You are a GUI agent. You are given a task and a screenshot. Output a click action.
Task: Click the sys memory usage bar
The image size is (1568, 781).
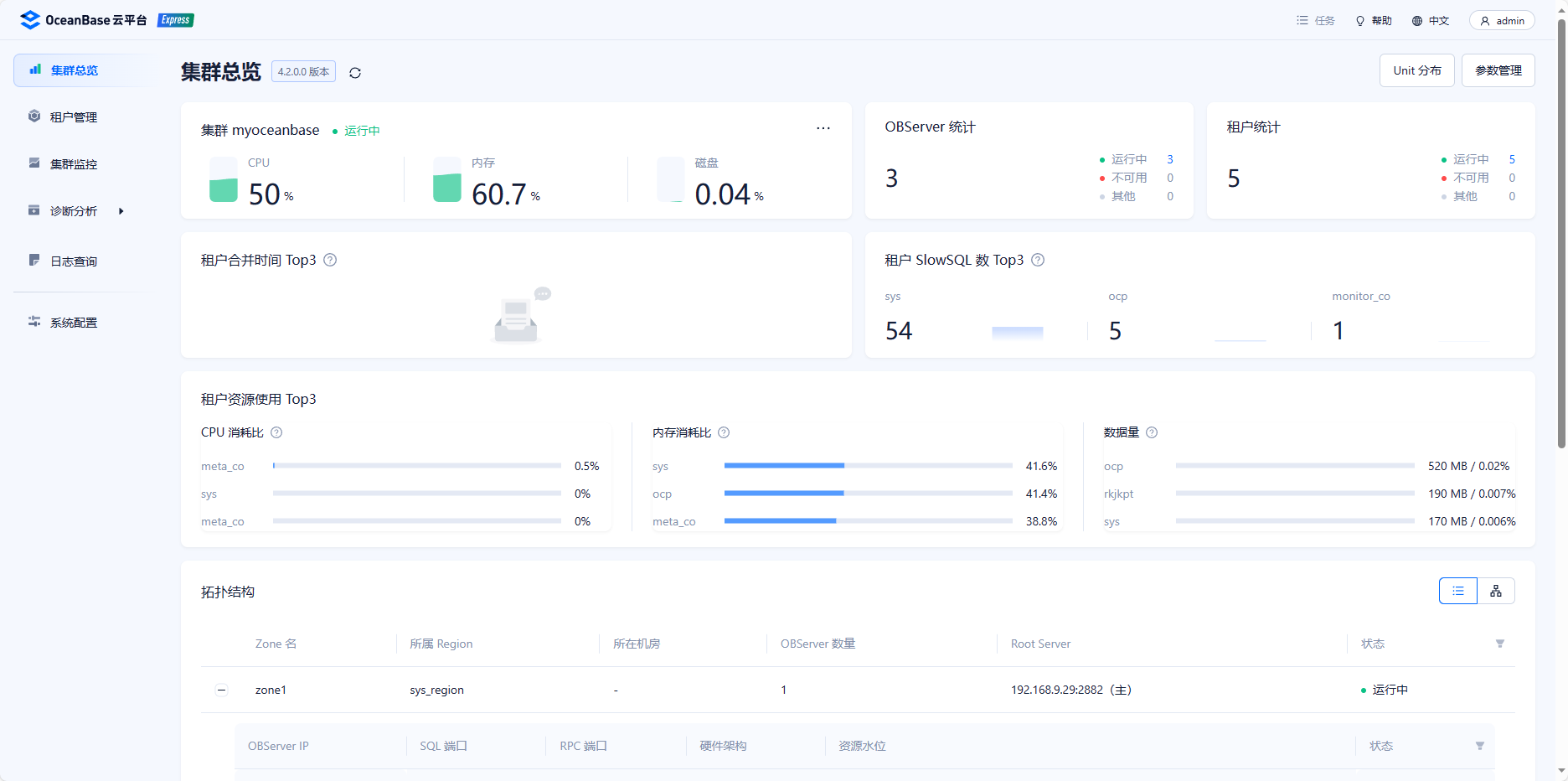pyautogui.click(x=869, y=465)
